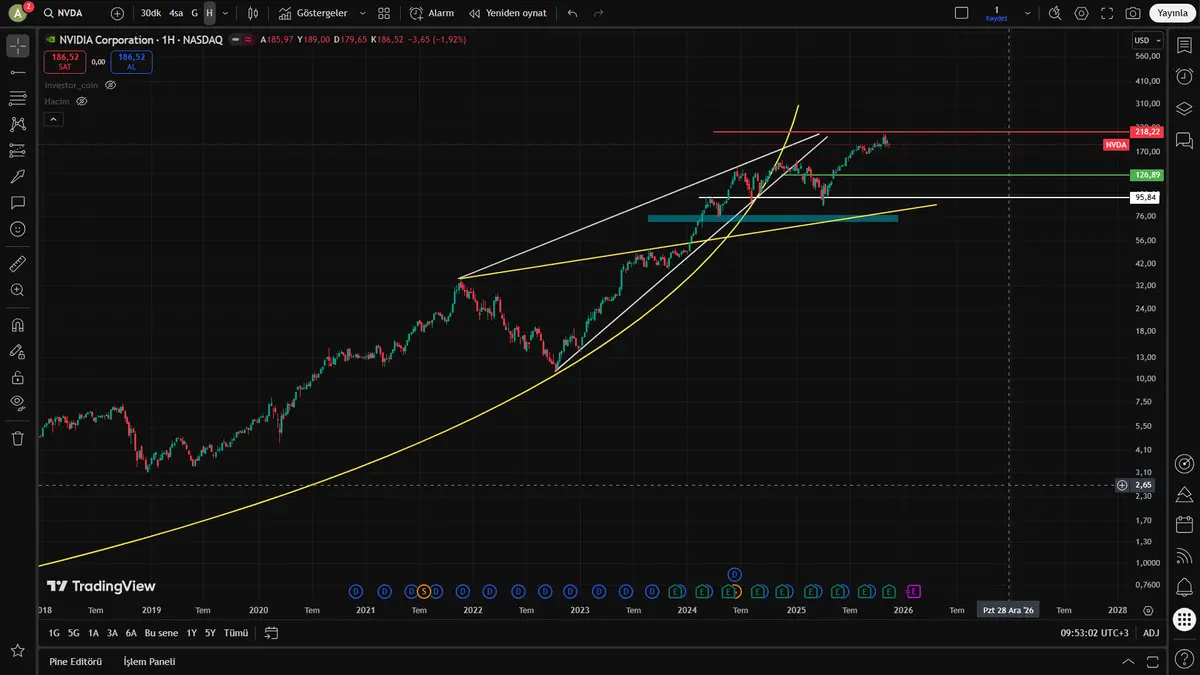Start Yeniden oynat bar replay
Screen dimensions: 1200x675
[x=508, y=13]
